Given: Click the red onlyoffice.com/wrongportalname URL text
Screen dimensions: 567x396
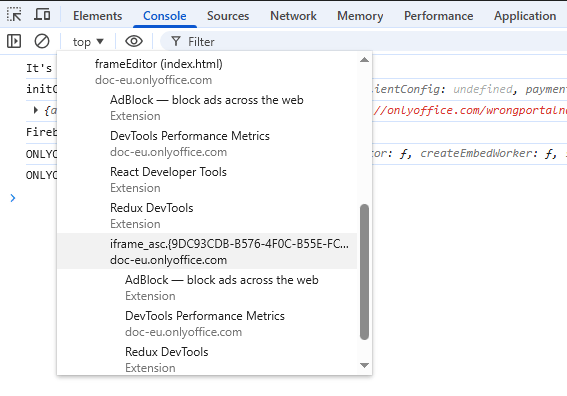Looking at the screenshot, I should coord(470,110).
